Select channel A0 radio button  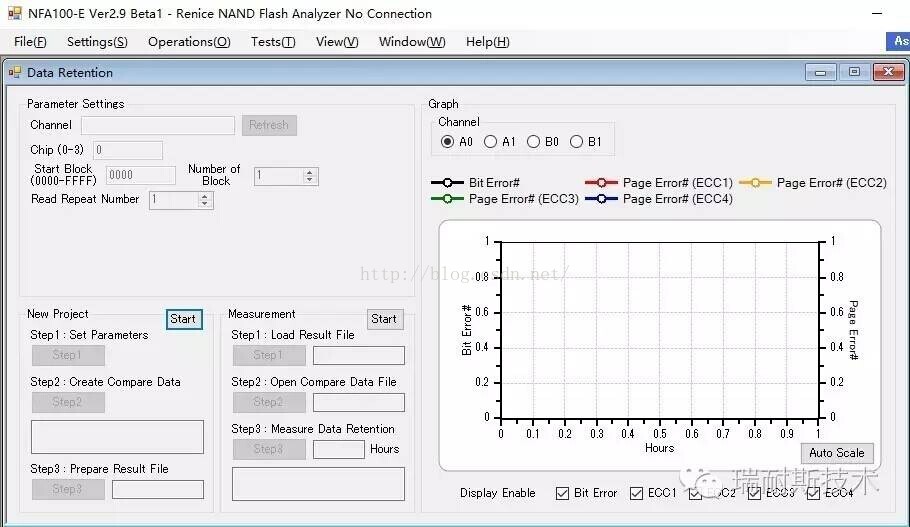tap(447, 142)
